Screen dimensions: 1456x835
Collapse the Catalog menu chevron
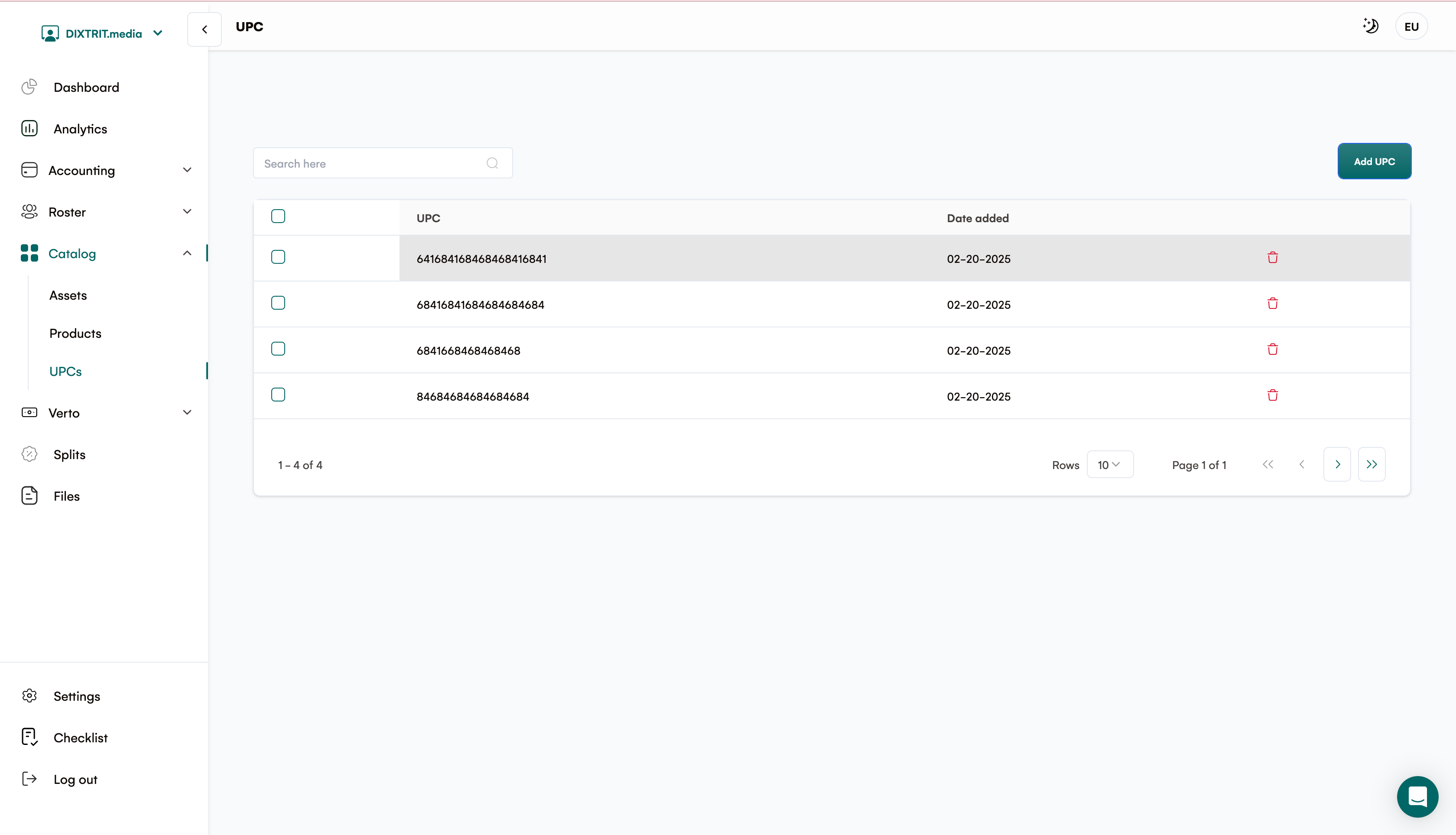point(187,253)
